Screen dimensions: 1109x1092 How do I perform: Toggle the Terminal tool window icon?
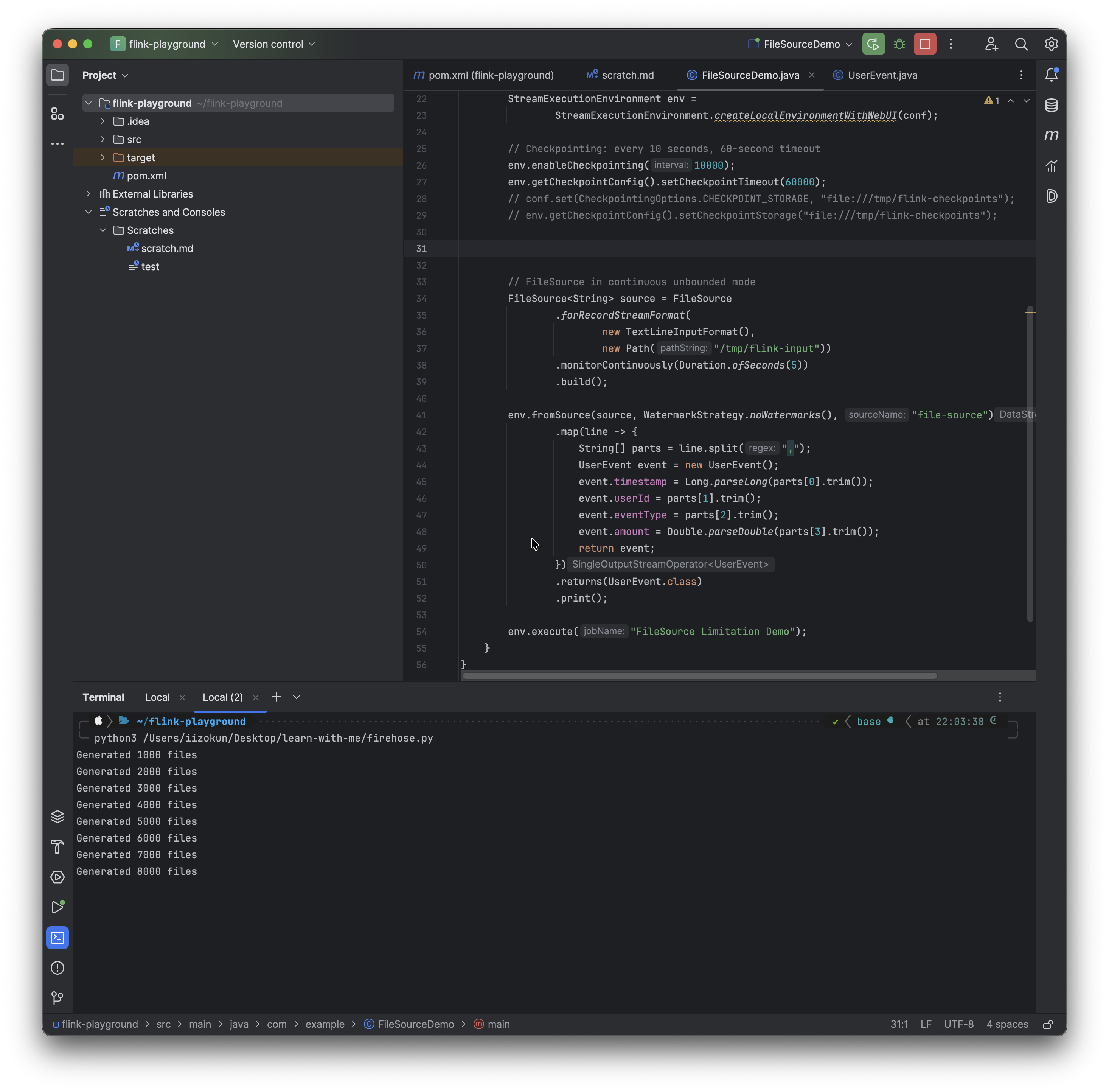point(57,937)
